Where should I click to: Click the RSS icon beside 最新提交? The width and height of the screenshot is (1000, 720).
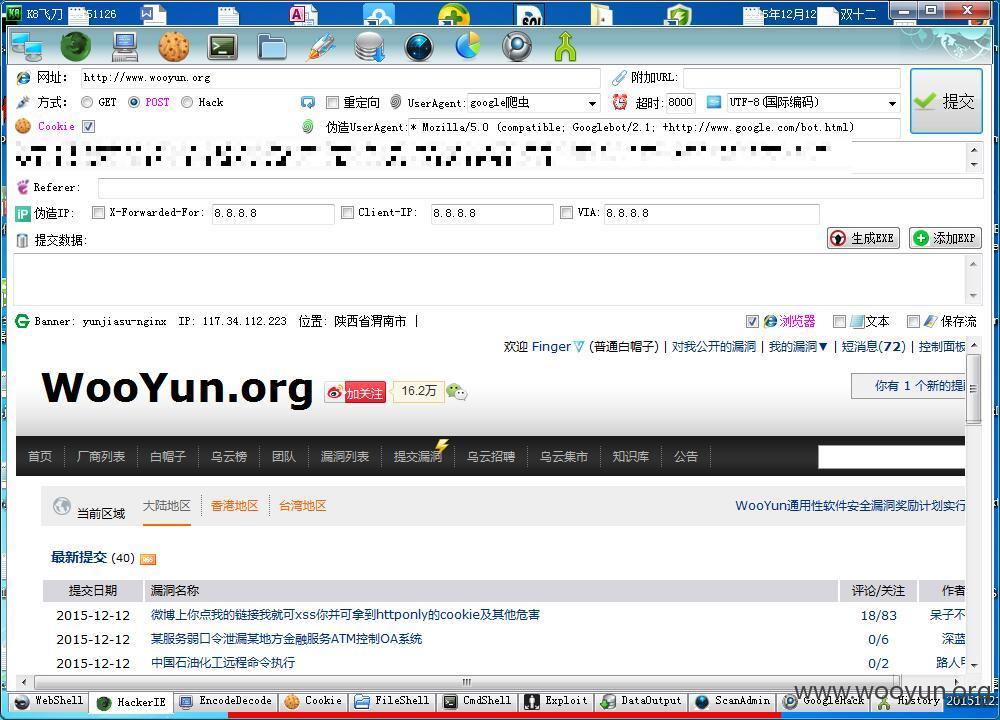point(148,559)
